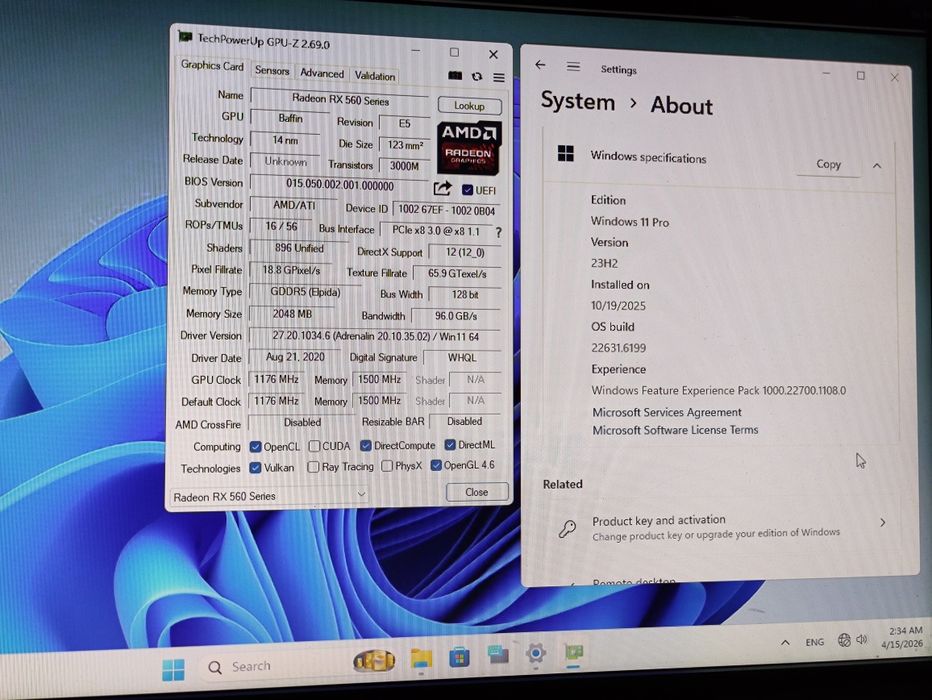Screen dimensions: 932x700
Task: Toggle the OpenCL checkbox
Action: pyautogui.click(x=256, y=446)
